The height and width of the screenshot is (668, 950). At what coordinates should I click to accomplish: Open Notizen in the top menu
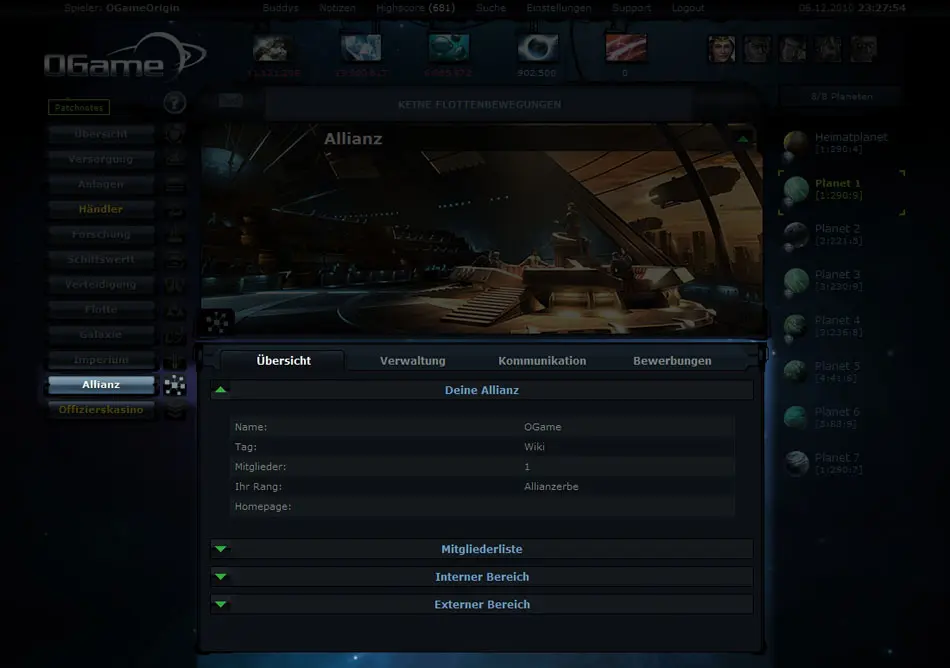[x=337, y=8]
